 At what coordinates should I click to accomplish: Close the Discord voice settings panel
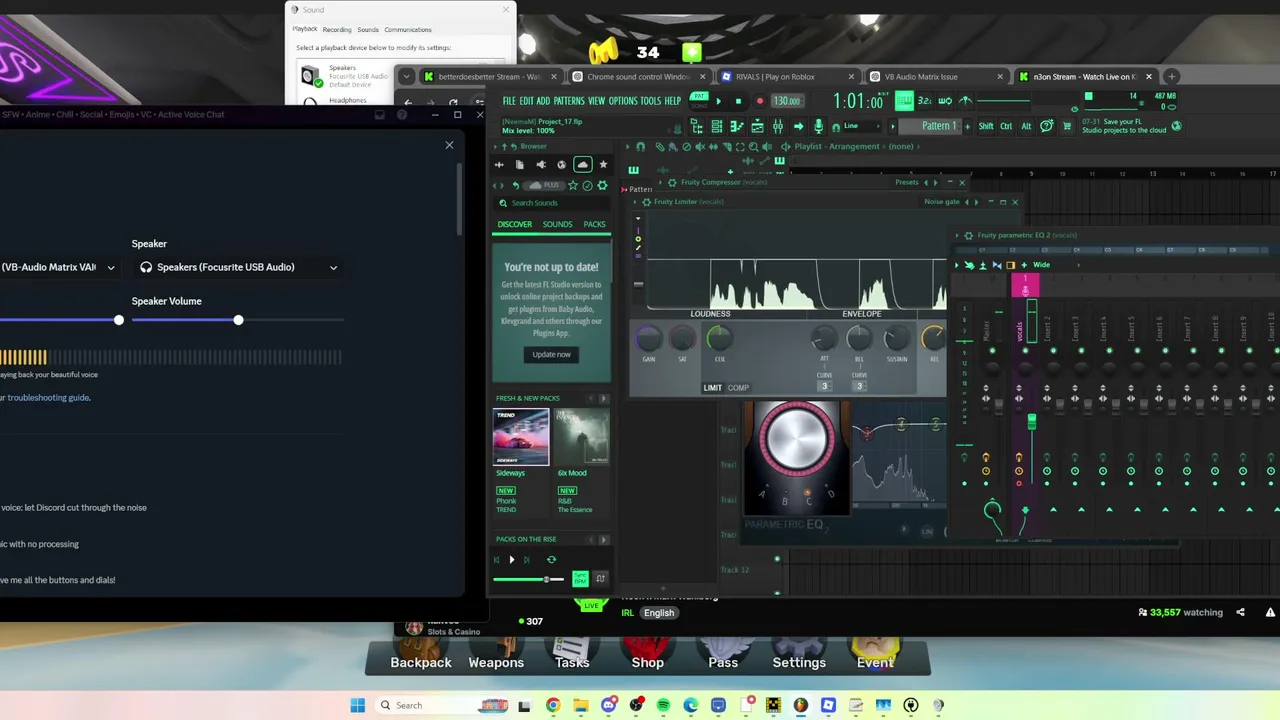449,145
